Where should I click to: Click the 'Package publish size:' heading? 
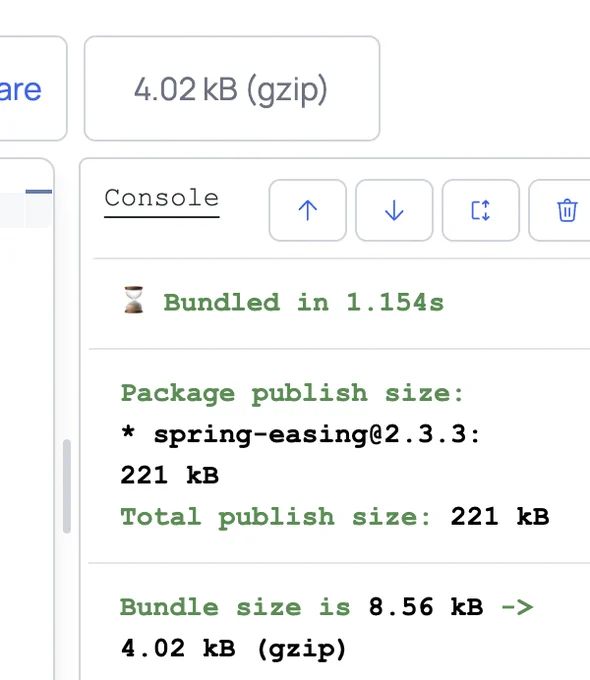[x=292, y=393]
